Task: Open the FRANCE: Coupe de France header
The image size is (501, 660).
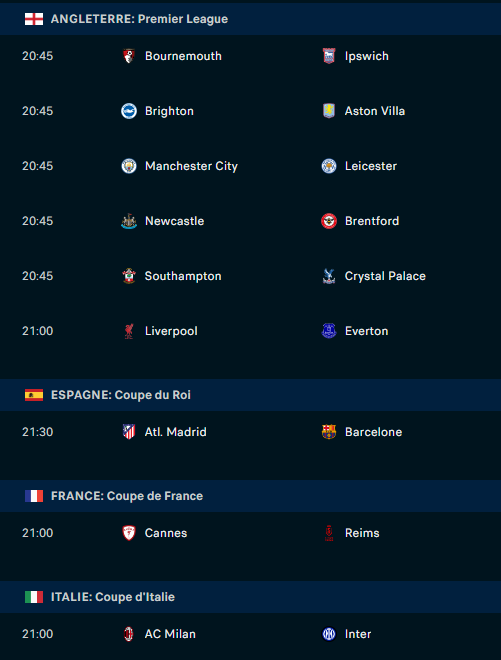Action: click(250, 496)
